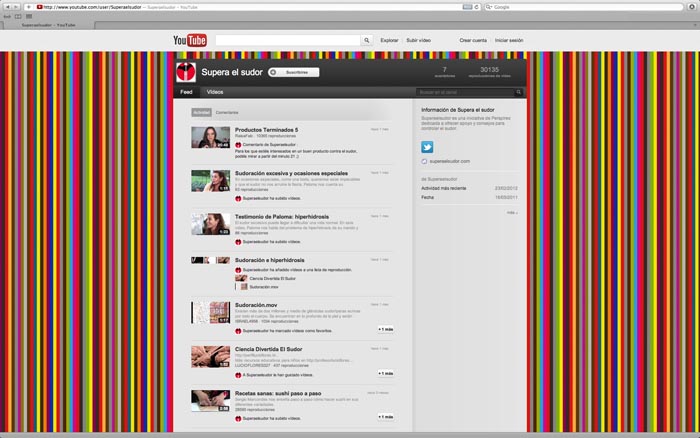Click the YouTube logo

(x=190, y=40)
